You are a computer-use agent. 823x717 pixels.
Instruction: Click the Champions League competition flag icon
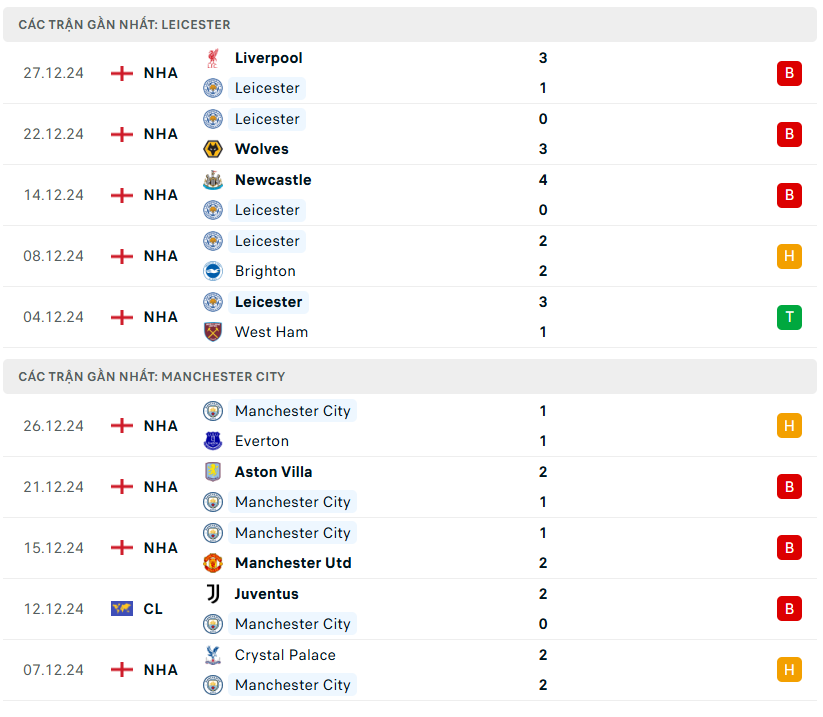tap(121, 609)
